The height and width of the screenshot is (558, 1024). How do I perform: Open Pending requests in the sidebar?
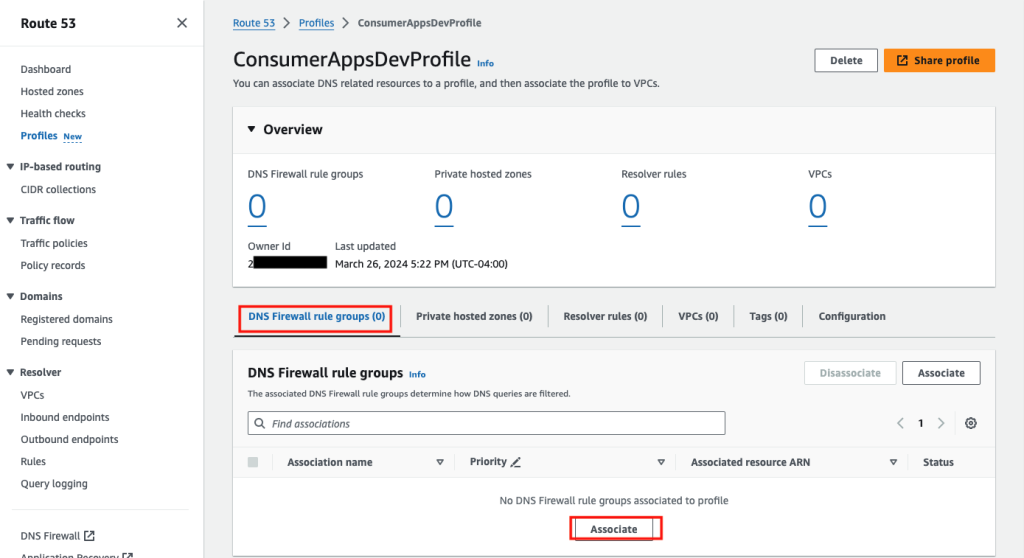tap(61, 341)
